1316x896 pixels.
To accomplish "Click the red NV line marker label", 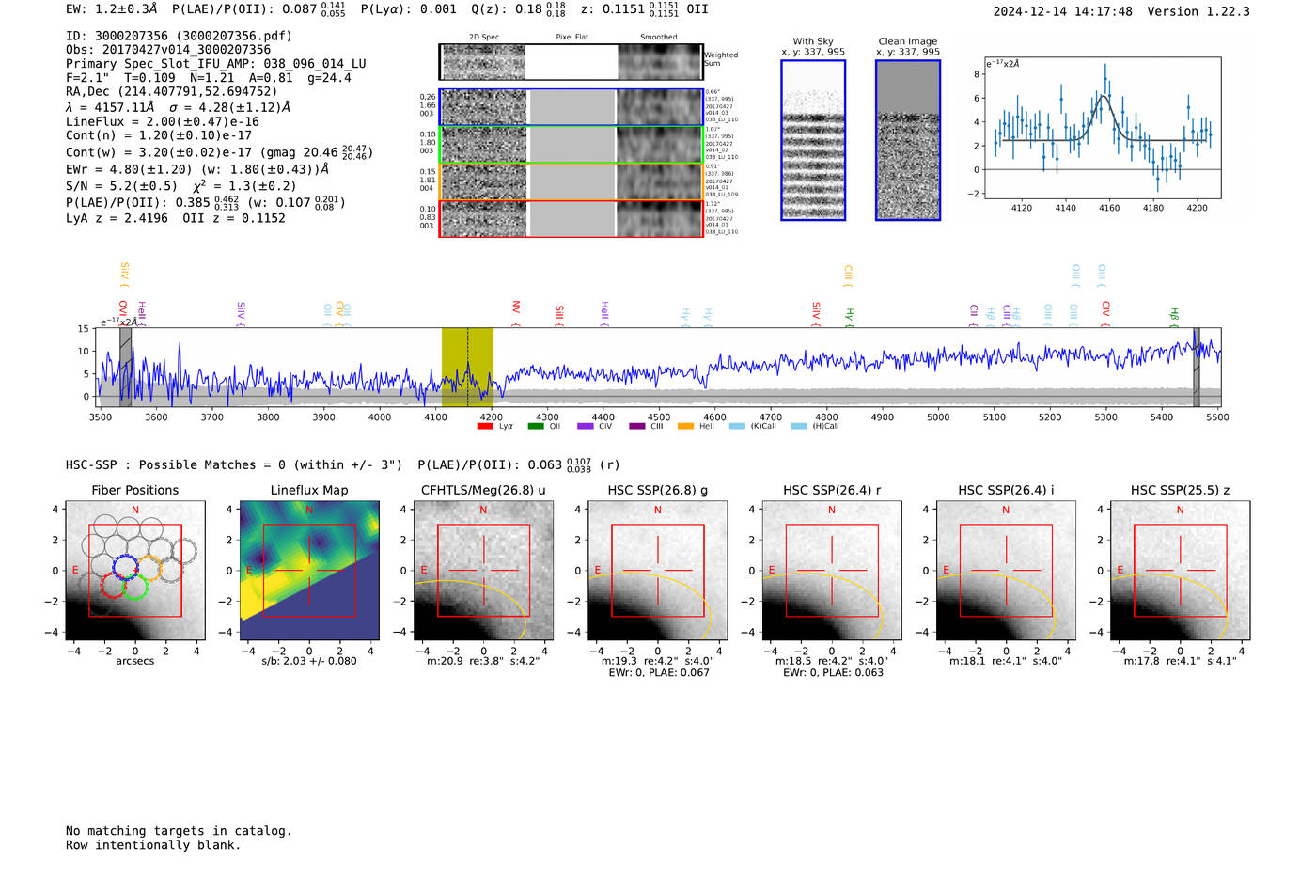I will click(516, 314).
